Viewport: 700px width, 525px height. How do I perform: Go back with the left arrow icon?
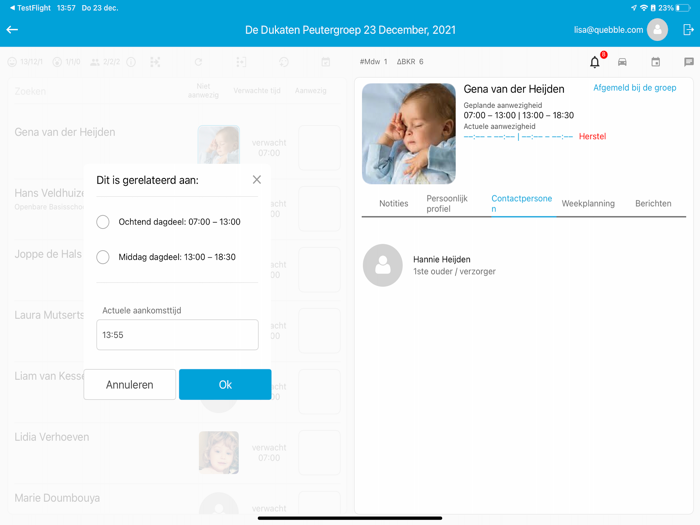point(12,29)
